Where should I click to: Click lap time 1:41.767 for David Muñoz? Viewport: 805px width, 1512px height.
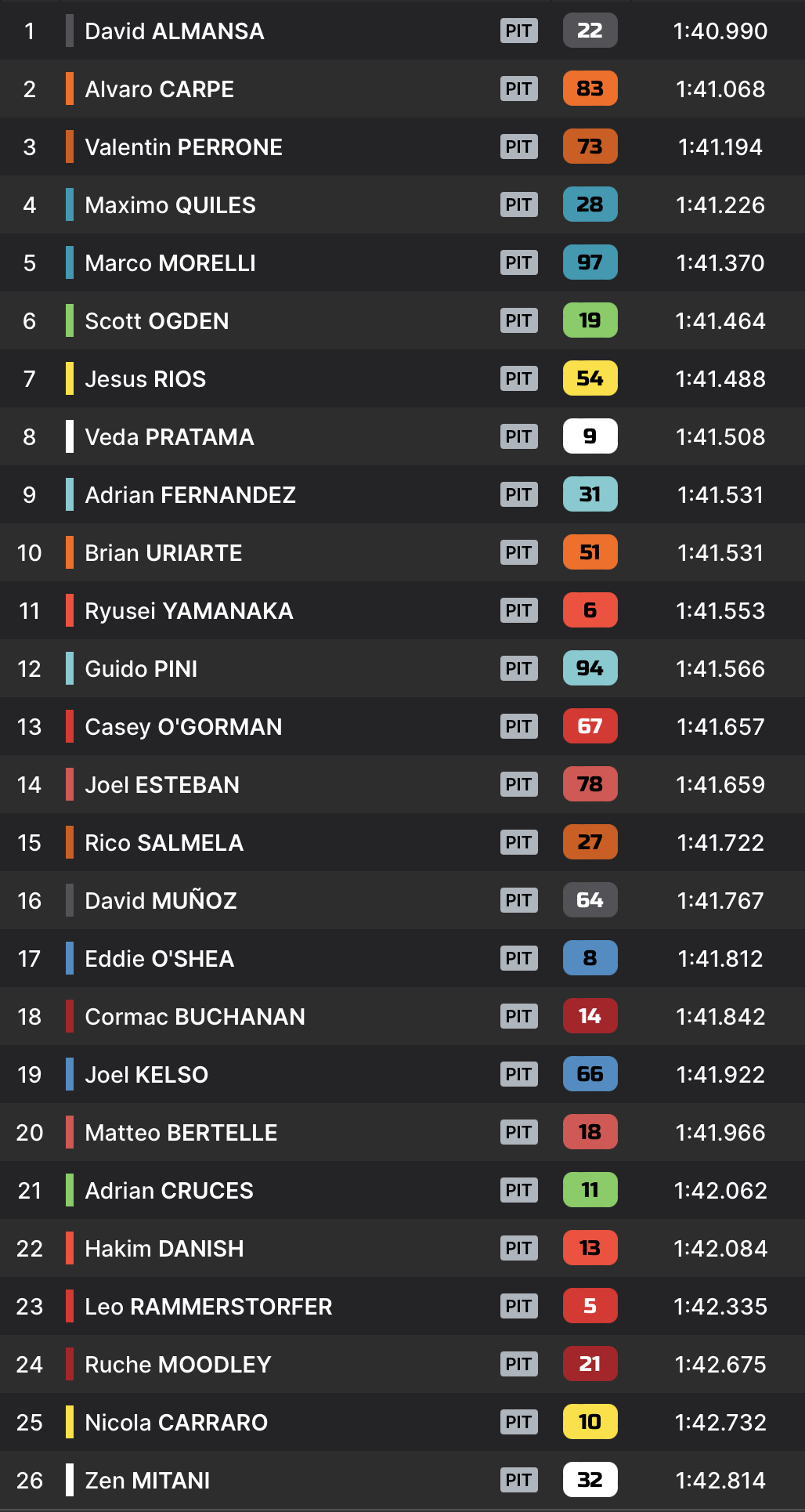point(720,901)
